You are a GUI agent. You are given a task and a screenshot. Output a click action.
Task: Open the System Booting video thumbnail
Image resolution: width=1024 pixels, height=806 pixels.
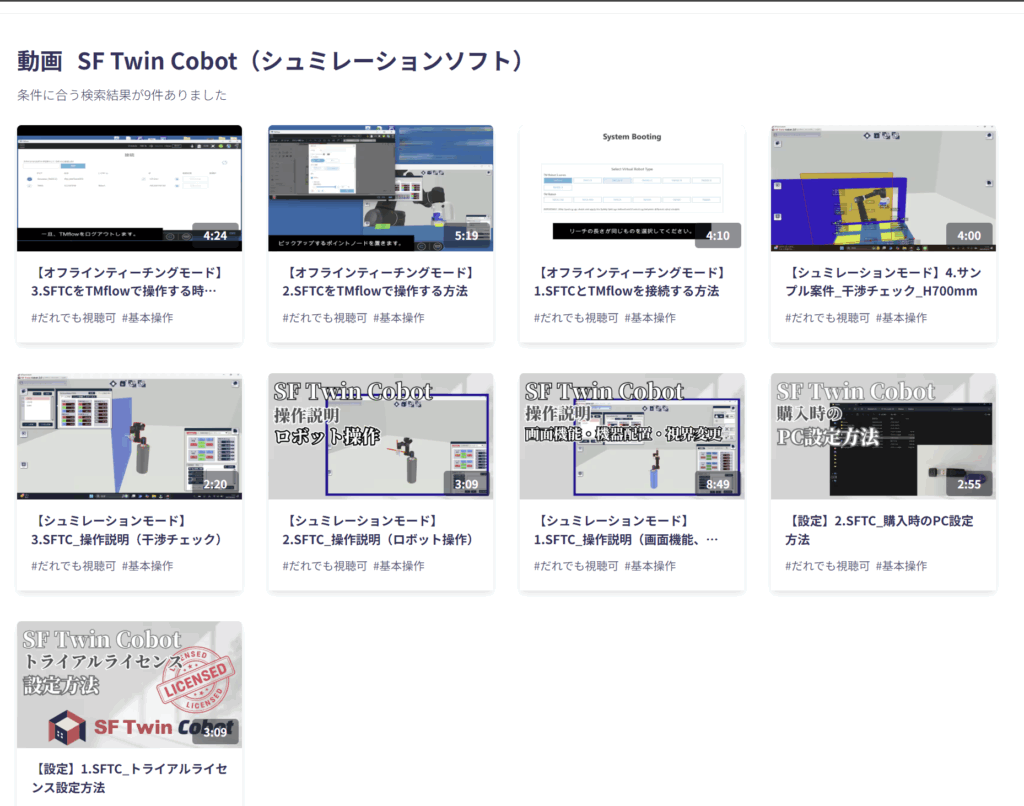click(632, 188)
